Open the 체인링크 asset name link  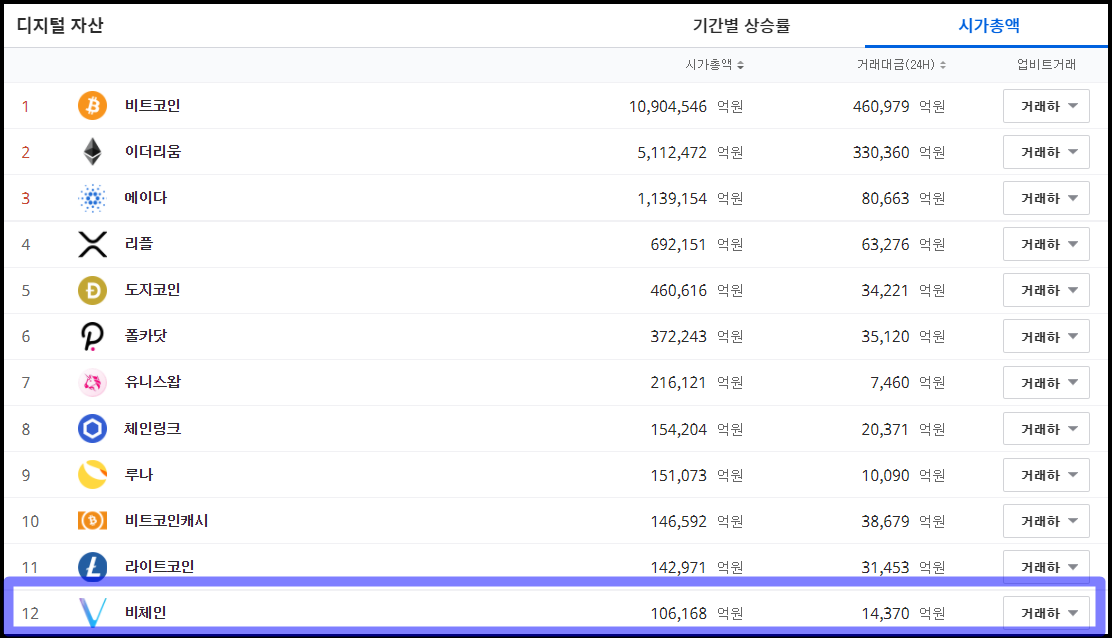pos(152,429)
